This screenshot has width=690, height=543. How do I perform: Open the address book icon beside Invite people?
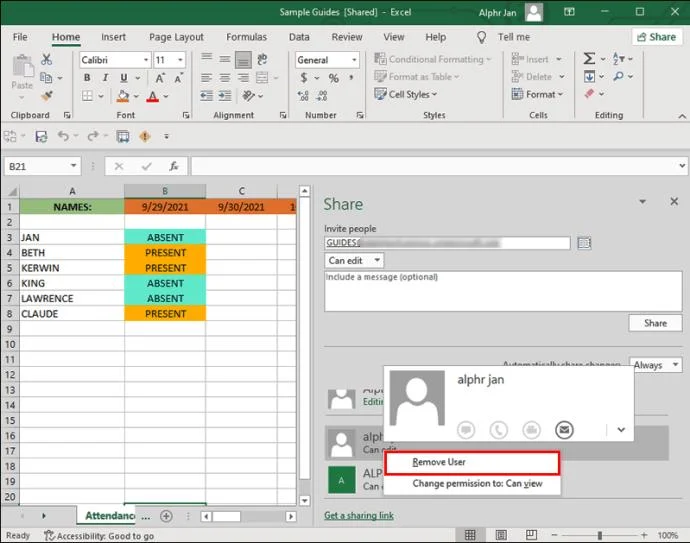[584, 243]
